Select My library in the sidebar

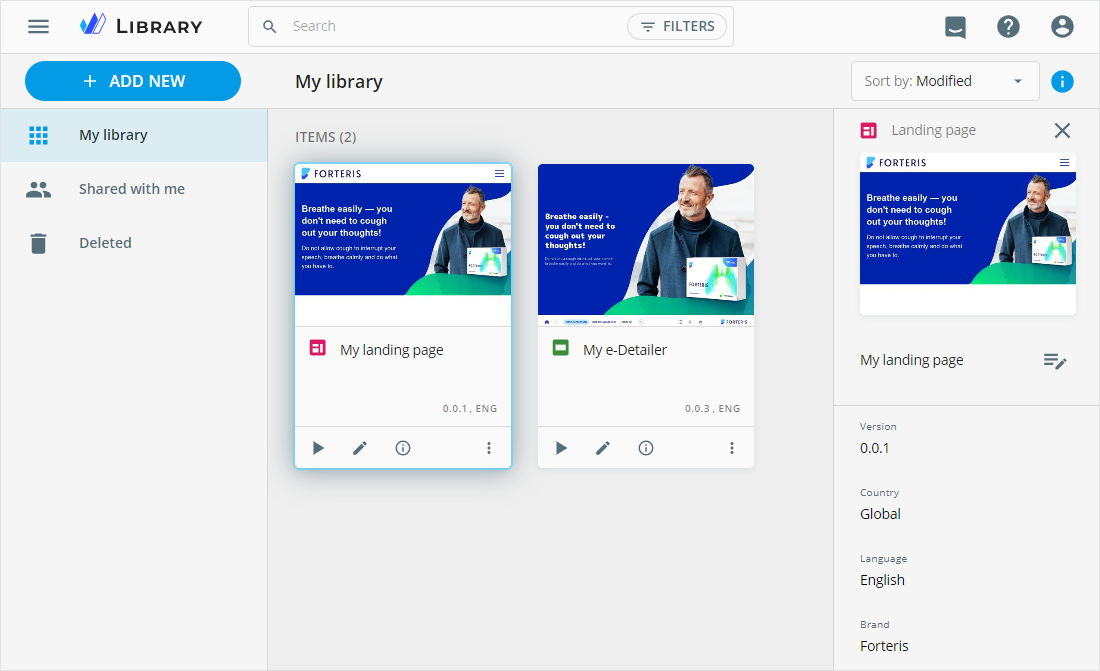point(113,135)
